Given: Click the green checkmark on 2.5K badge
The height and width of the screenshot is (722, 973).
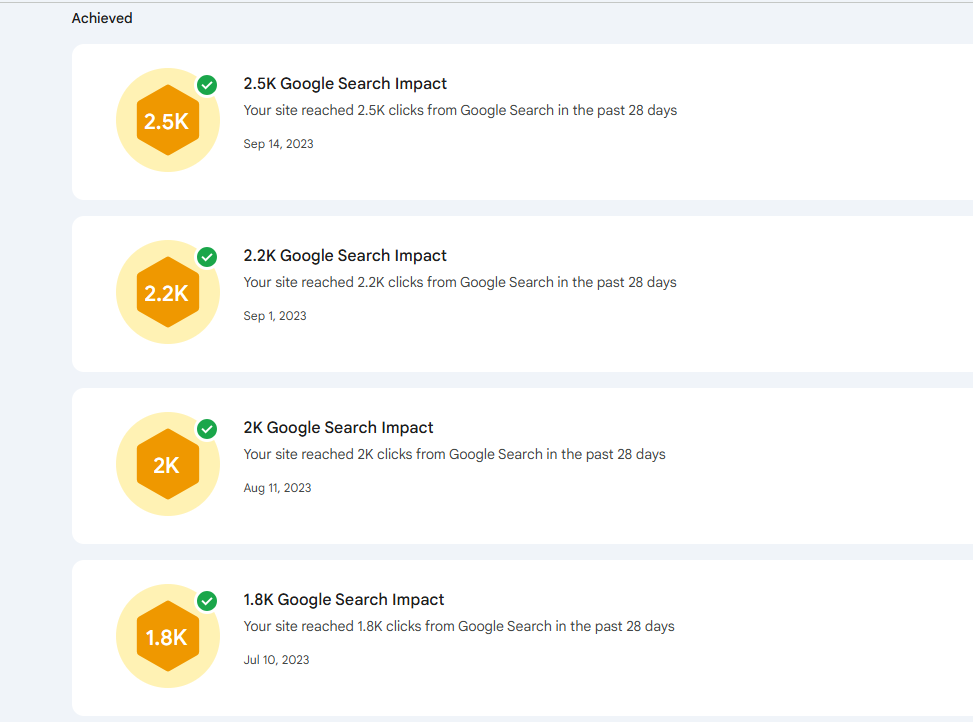Looking at the screenshot, I should tap(207, 85).
